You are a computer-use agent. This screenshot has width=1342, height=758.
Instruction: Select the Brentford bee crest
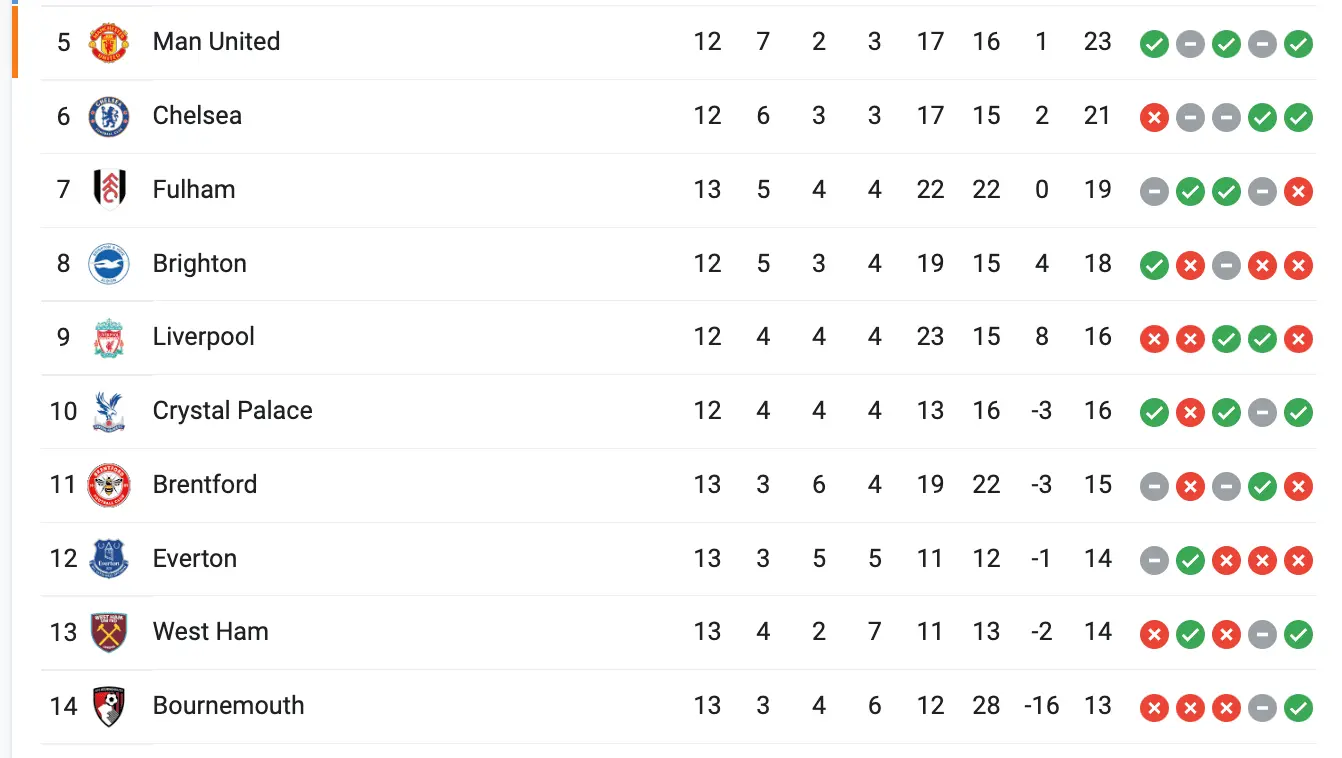[109, 485]
